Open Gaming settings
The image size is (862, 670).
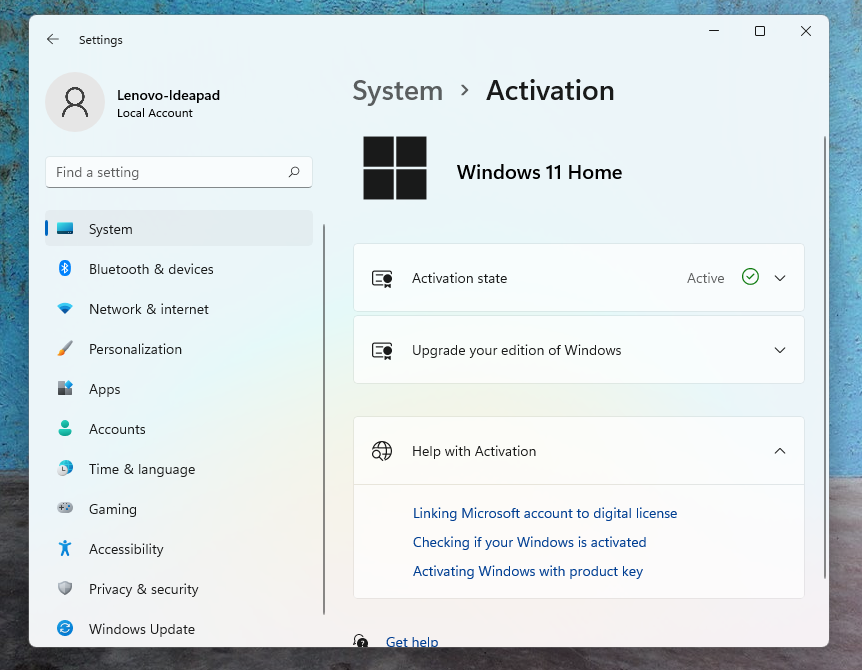(x=179, y=509)
